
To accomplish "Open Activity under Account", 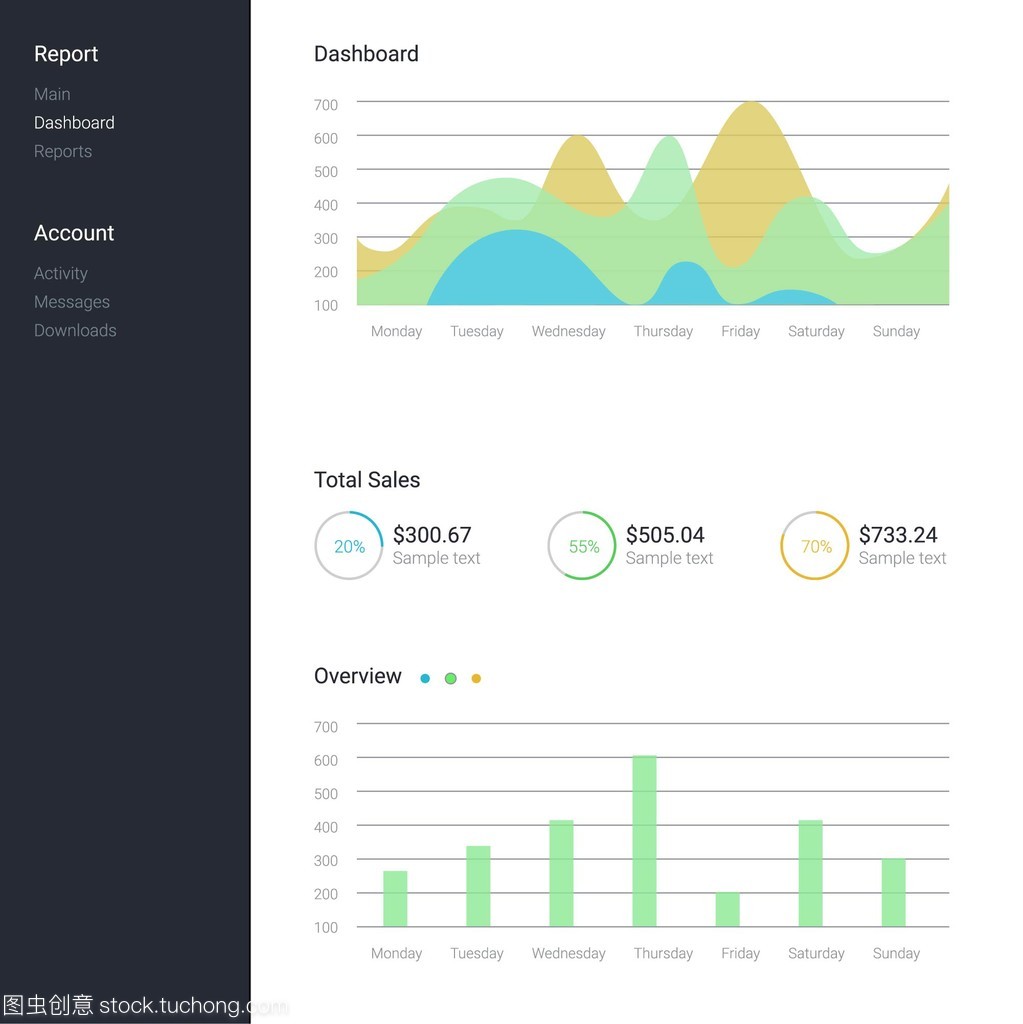I will pos(61,273).
